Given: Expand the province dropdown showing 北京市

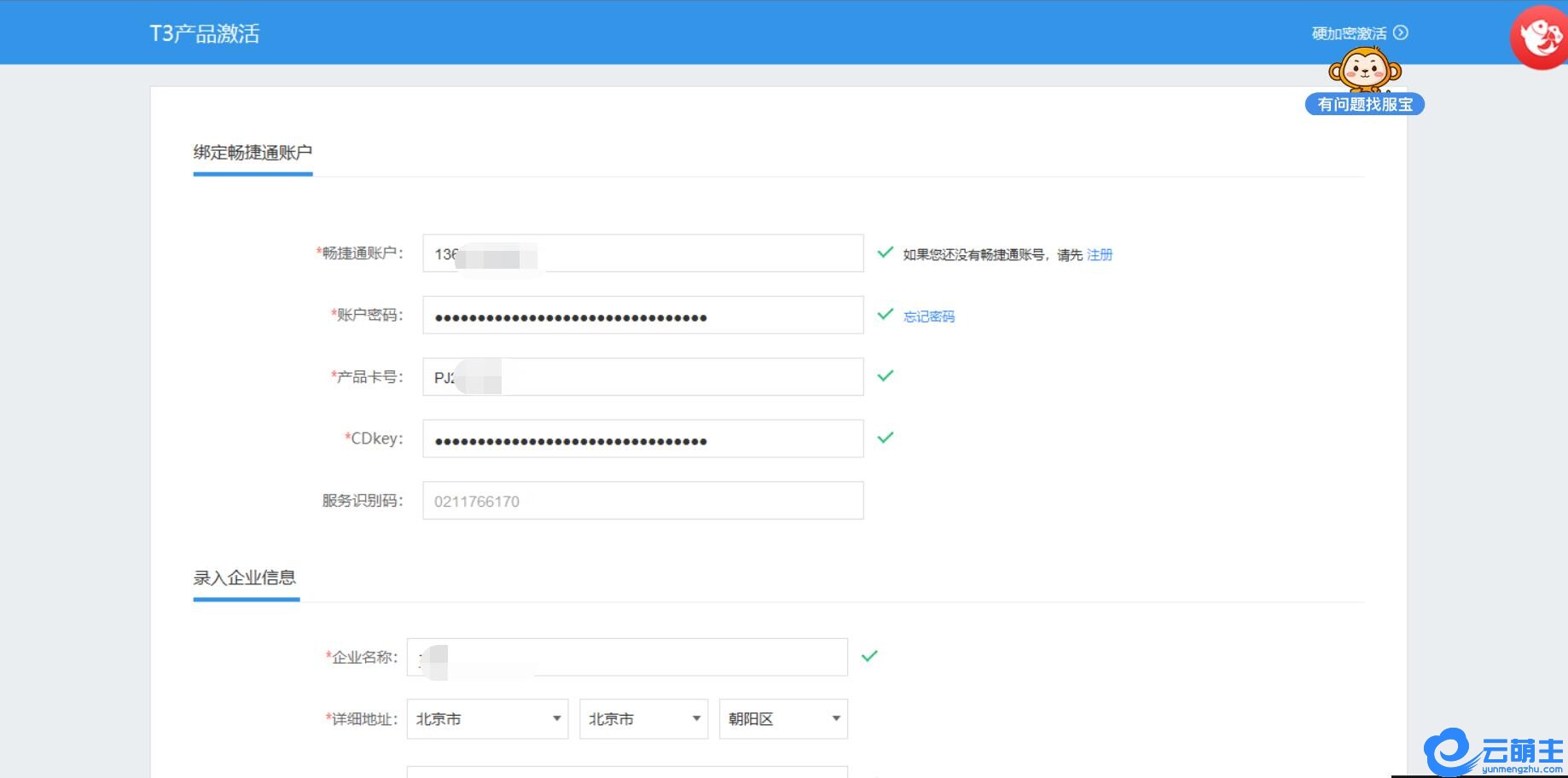Looking at the screenshot, I should (x=487, y=719).
